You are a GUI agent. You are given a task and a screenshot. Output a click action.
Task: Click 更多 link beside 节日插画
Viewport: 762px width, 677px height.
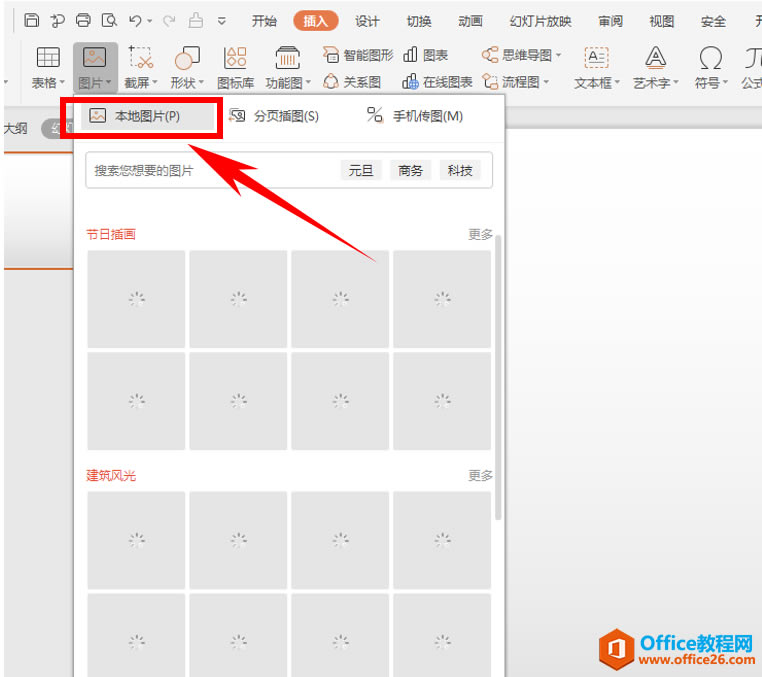tap(480, 234)
